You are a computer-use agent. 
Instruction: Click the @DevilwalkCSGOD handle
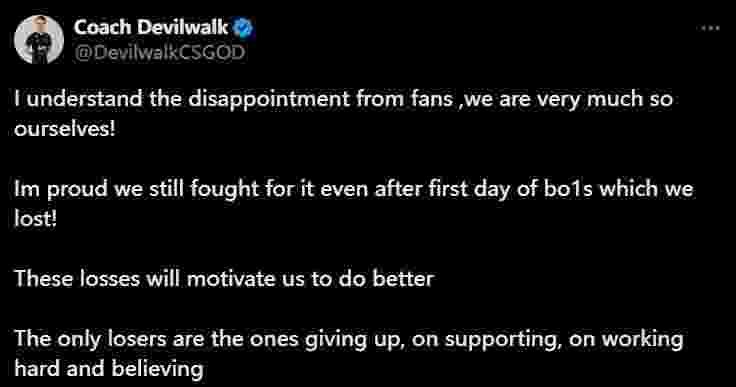[160, 52]
